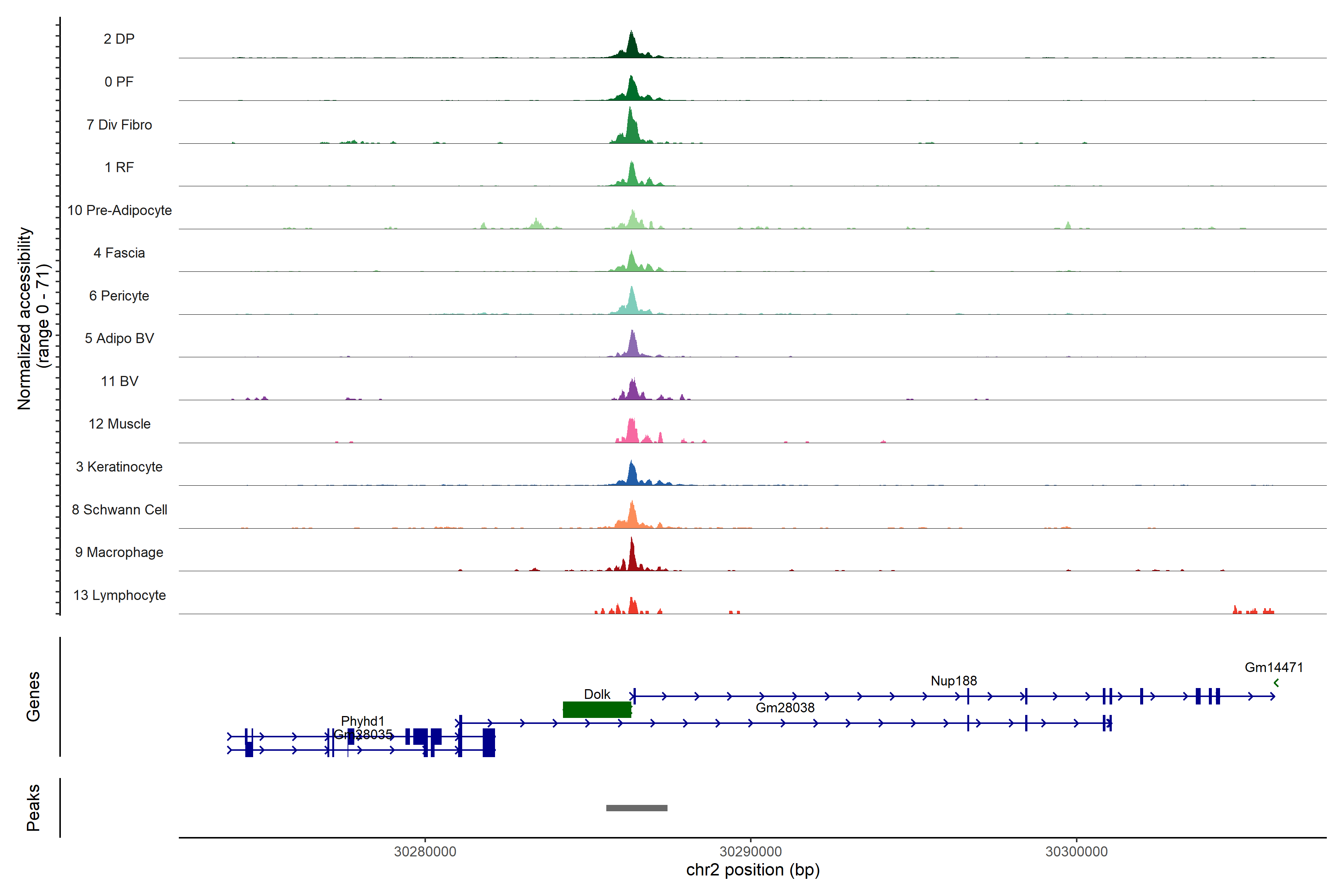Click the green Dolk gene box
Screen dimensions: 1344x896
click(597, 709)
